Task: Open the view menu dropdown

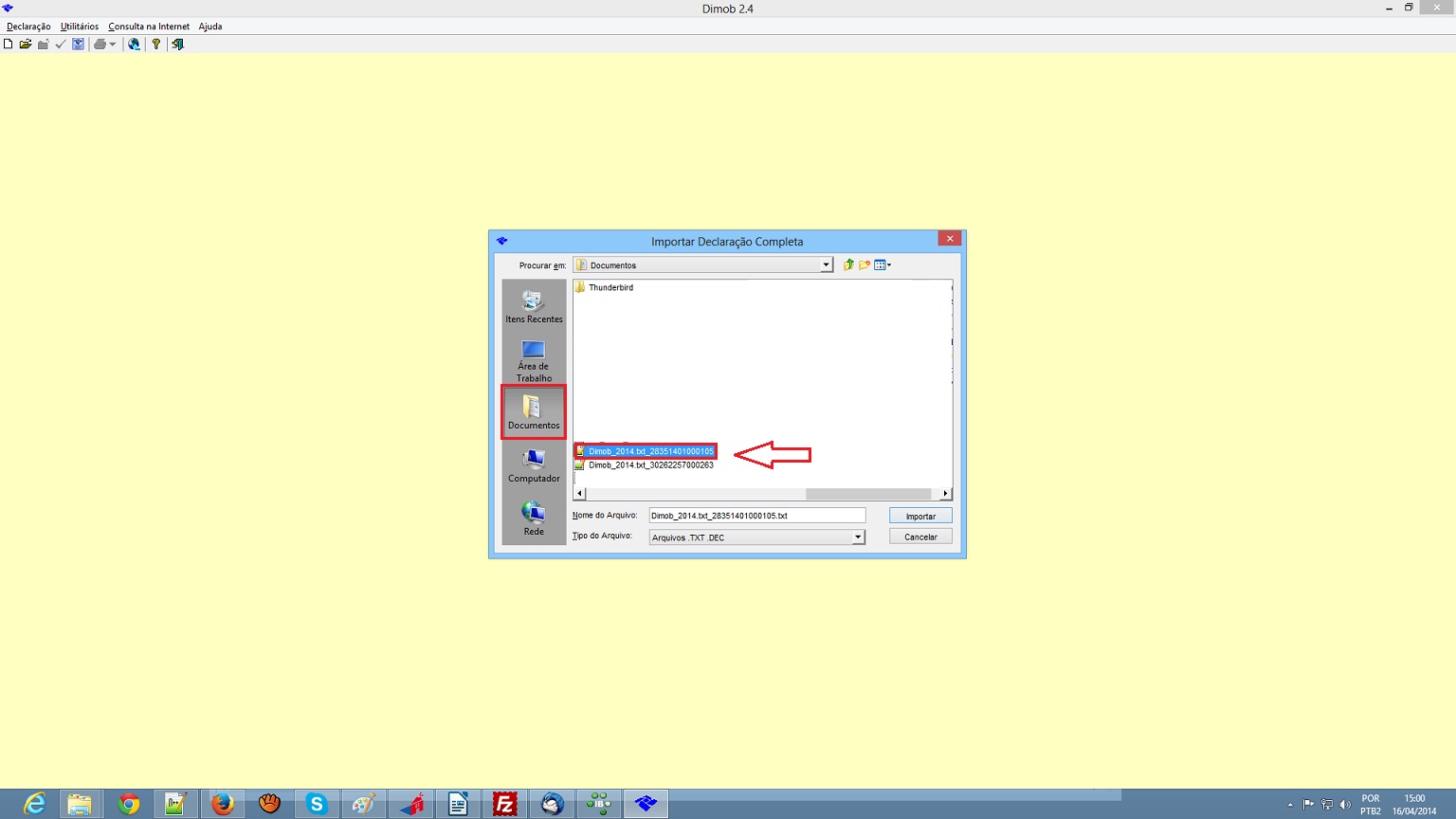Action: coord(883,265)
